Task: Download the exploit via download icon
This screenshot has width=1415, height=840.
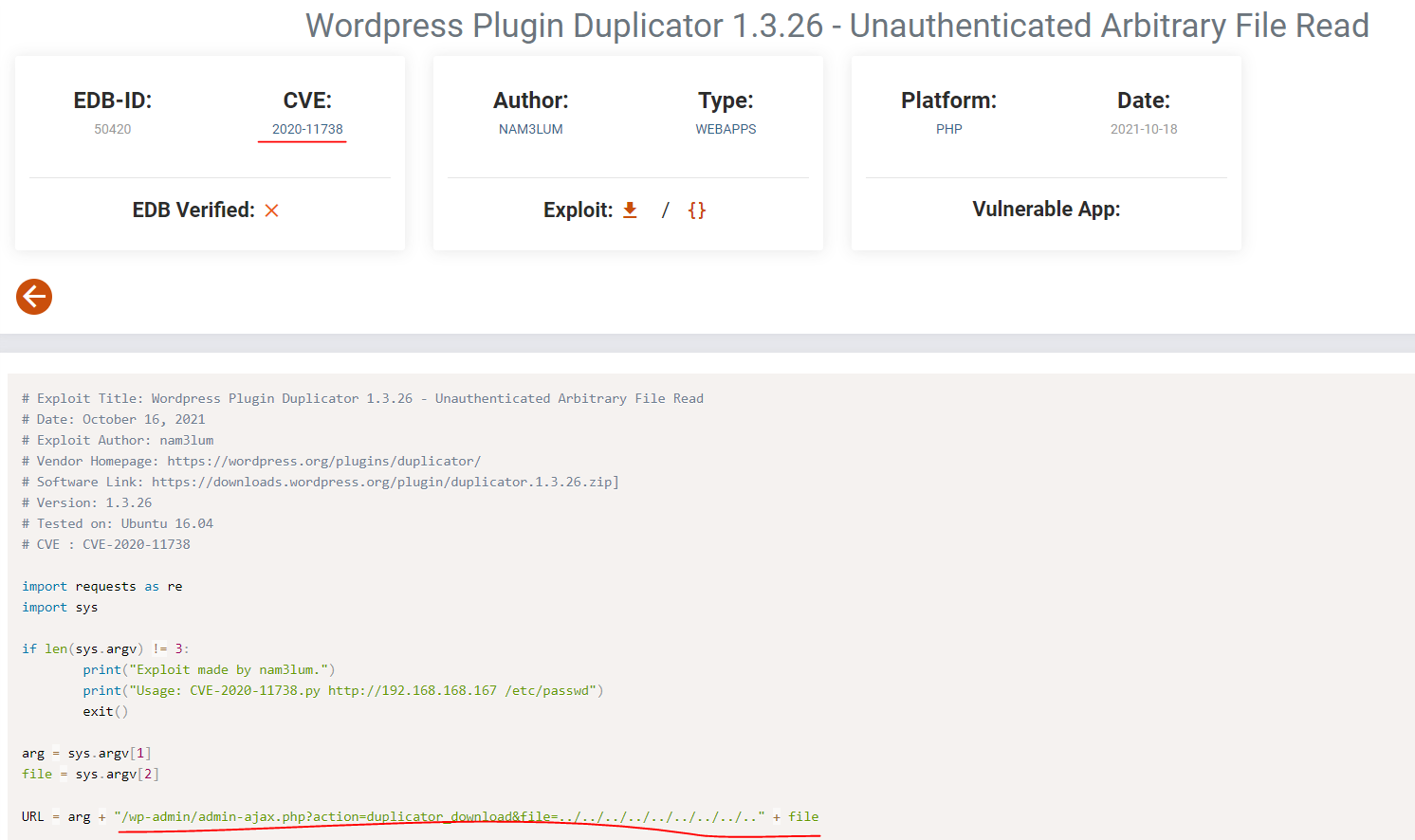Action: 630,210
